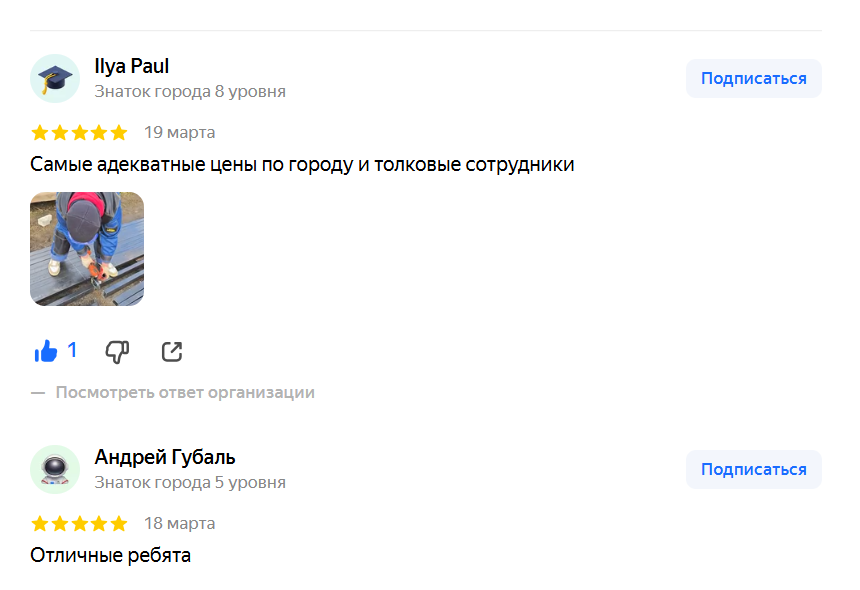Subscribe to Ilya Paul

(x=753, y=79)
